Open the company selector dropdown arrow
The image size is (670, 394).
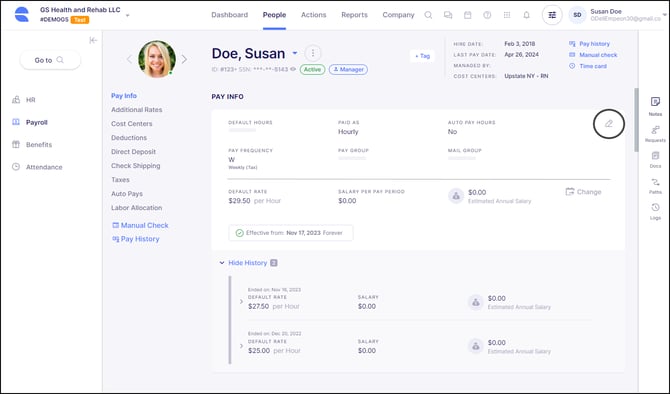(x=127, y=15)
